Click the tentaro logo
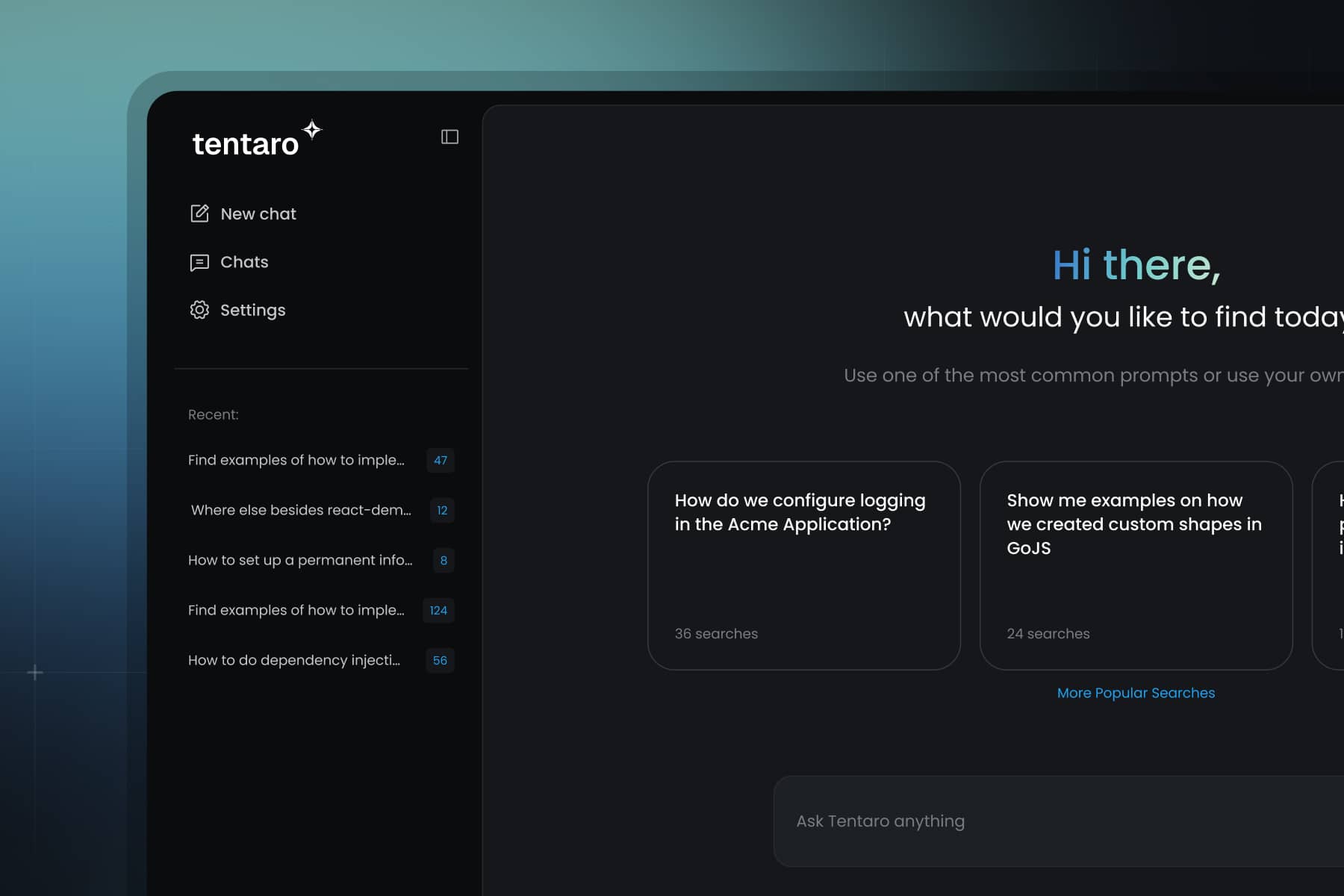This screenshot has width=1344, height=896. (257, 139)
